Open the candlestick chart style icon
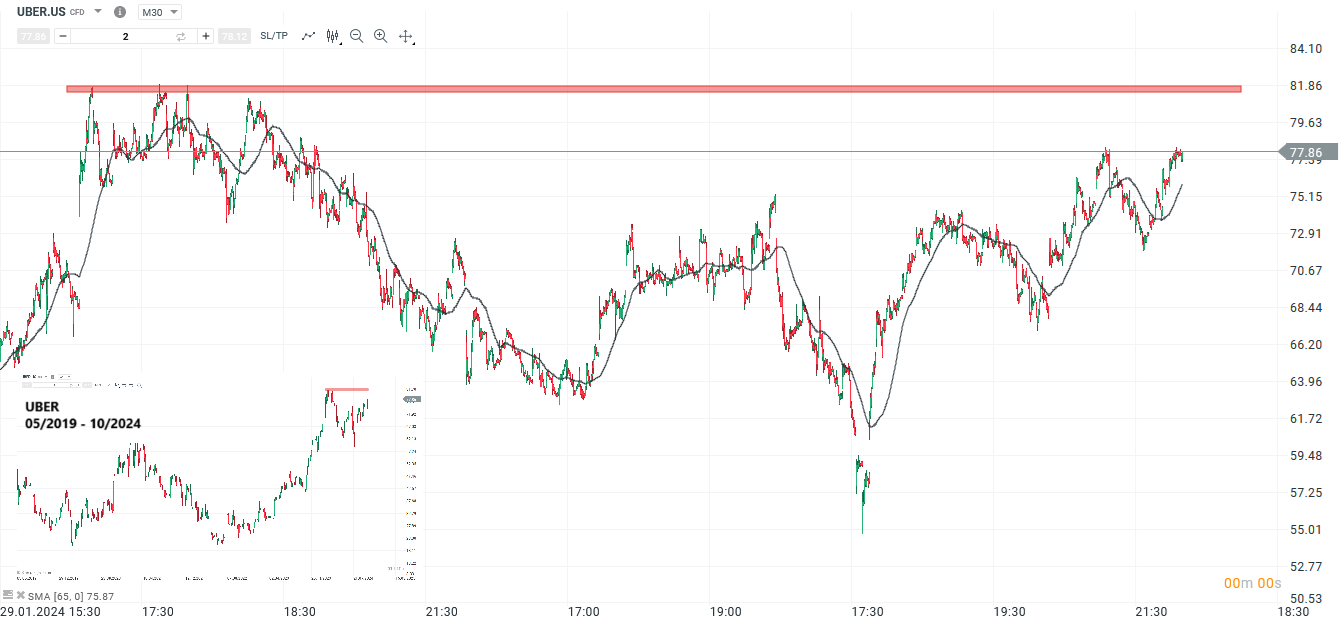This screenshot has width=1343, height=625. point(330,35)
